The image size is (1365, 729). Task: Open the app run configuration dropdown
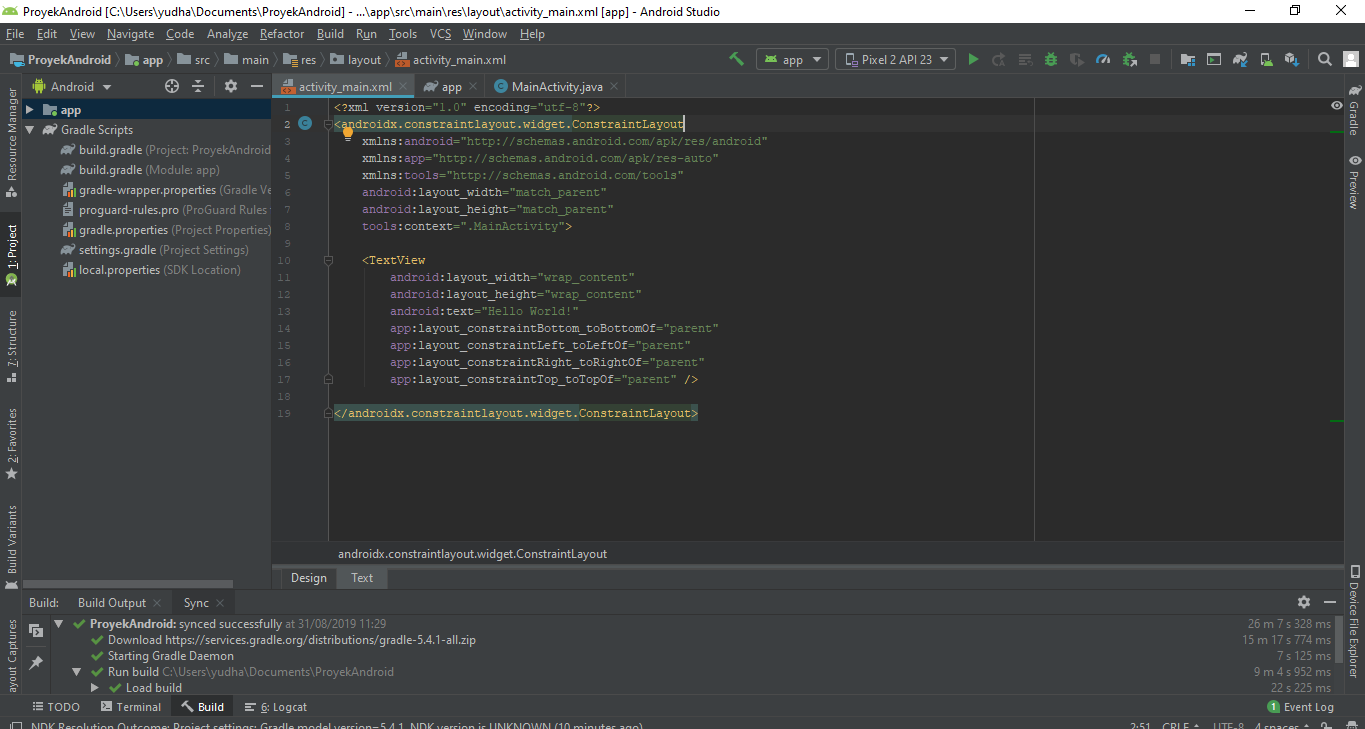(792, 59)
